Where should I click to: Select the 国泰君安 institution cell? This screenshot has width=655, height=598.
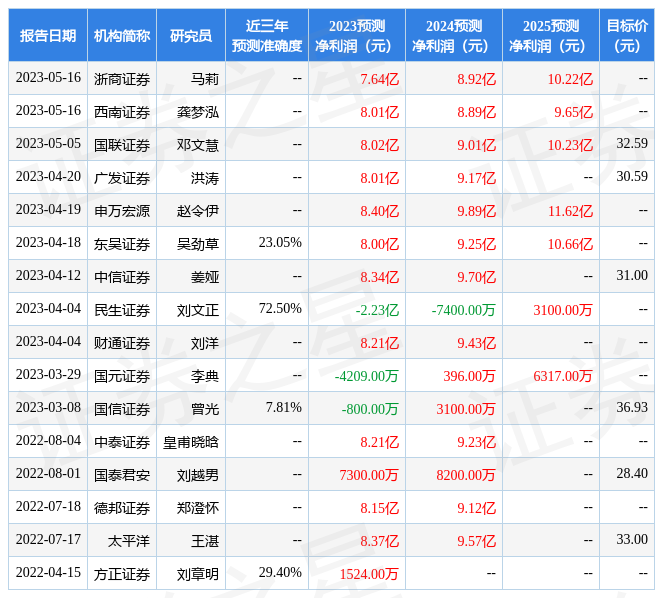click(x=122, y=475)
